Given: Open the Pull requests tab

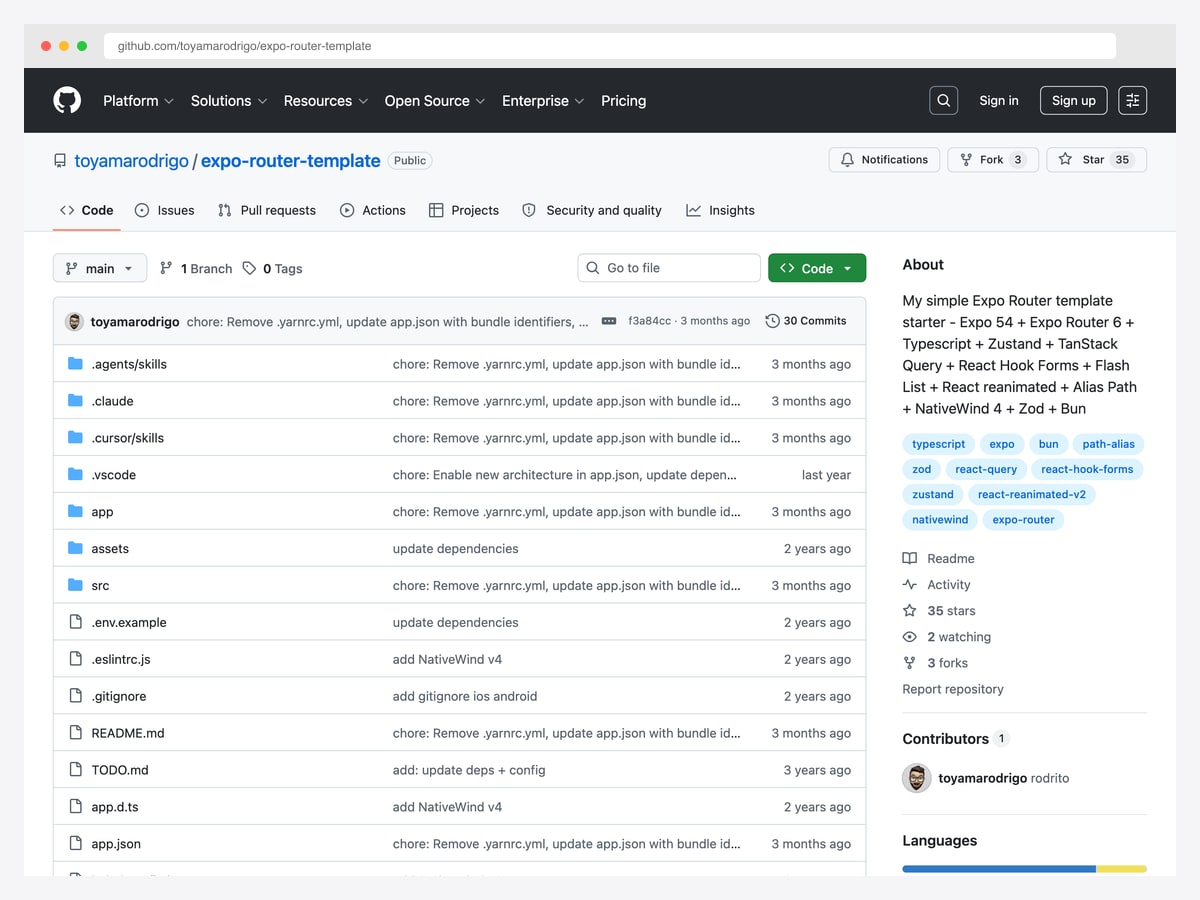Looking at the screenshot, I should pos(266,210).
